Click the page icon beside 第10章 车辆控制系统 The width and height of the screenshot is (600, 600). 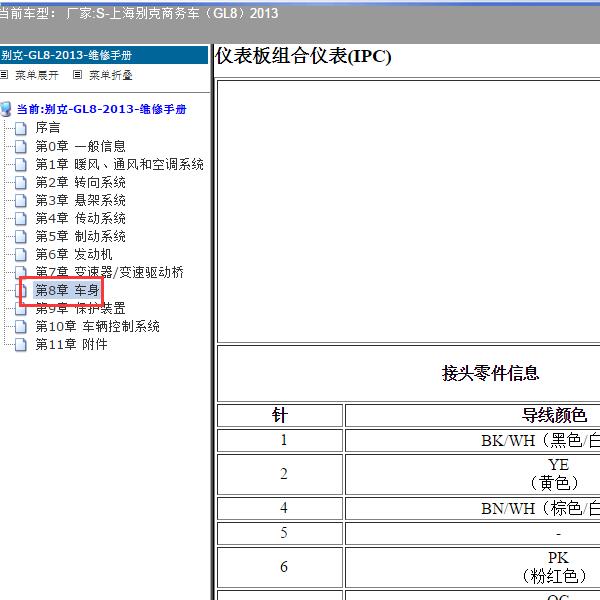tap(21, 326)
